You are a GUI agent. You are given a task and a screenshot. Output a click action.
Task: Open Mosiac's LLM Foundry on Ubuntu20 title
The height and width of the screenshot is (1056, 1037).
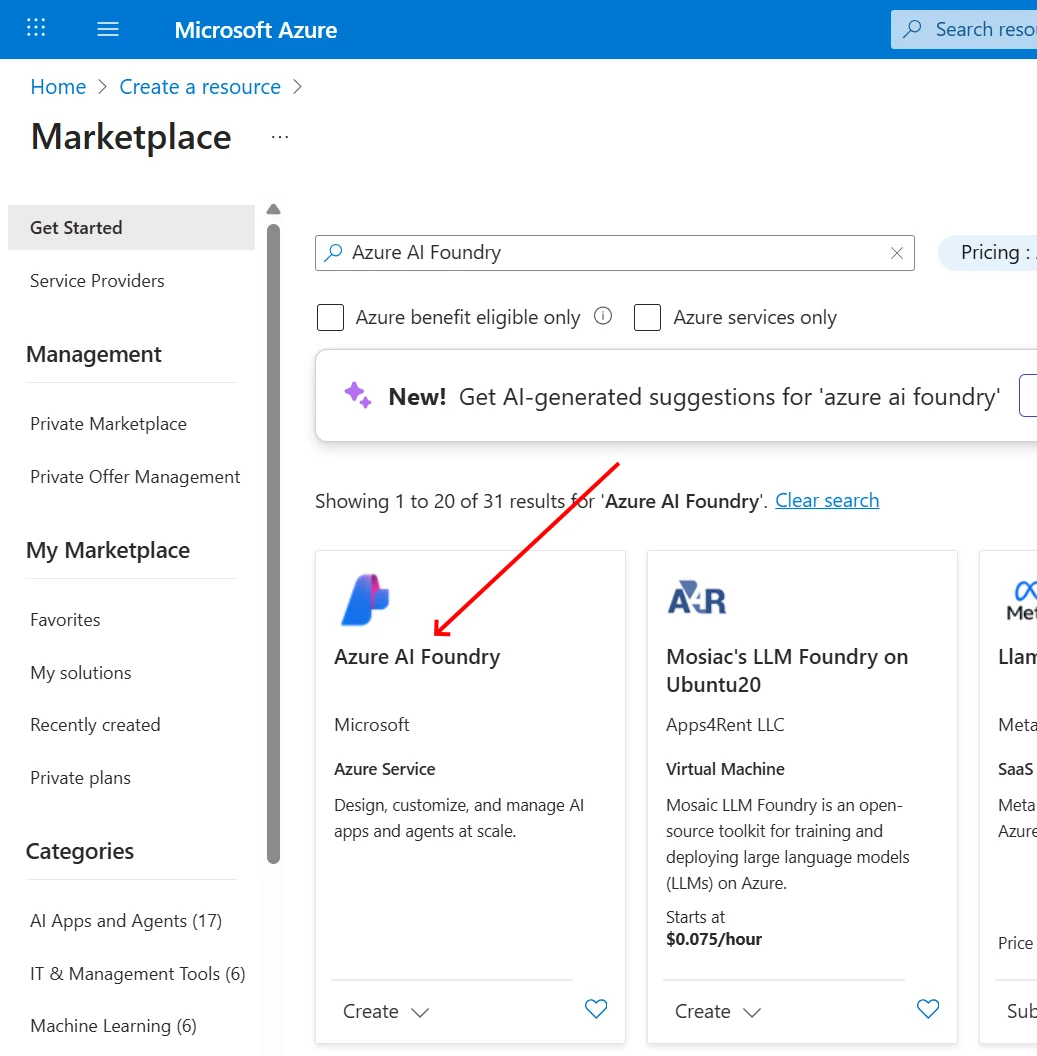[x=787, y=671]
